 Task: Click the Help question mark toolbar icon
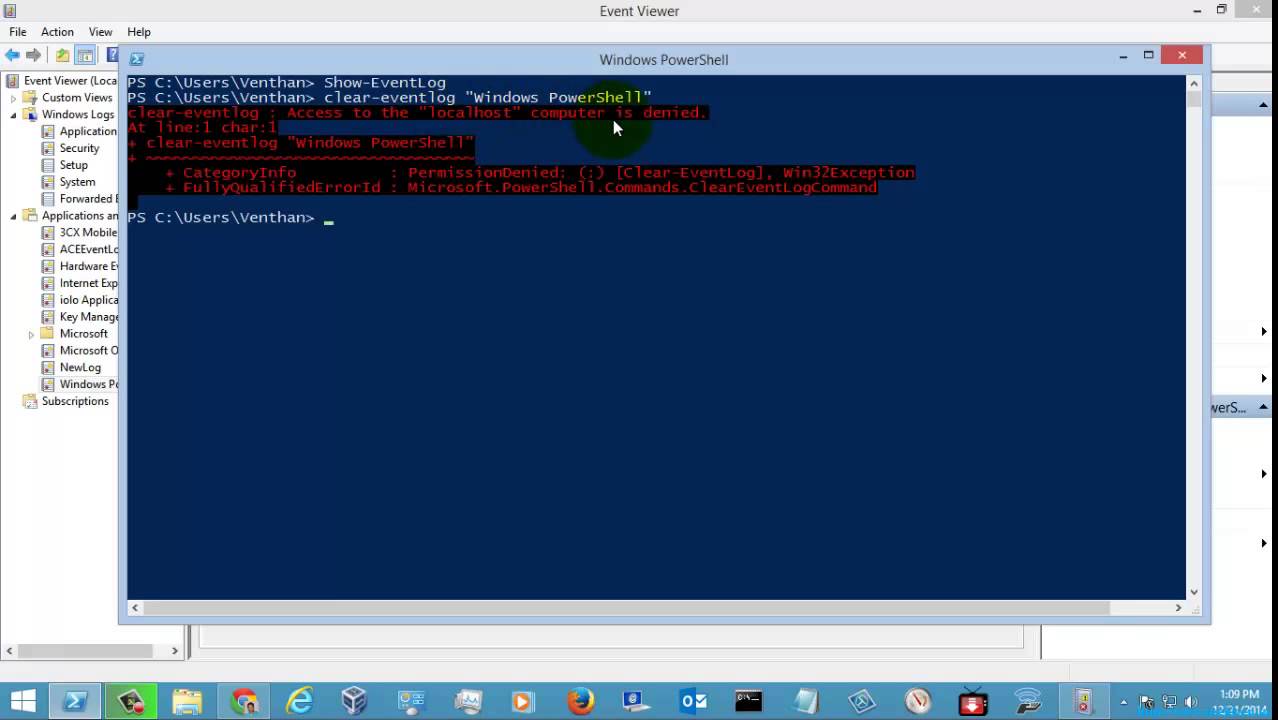coord(113,55)
